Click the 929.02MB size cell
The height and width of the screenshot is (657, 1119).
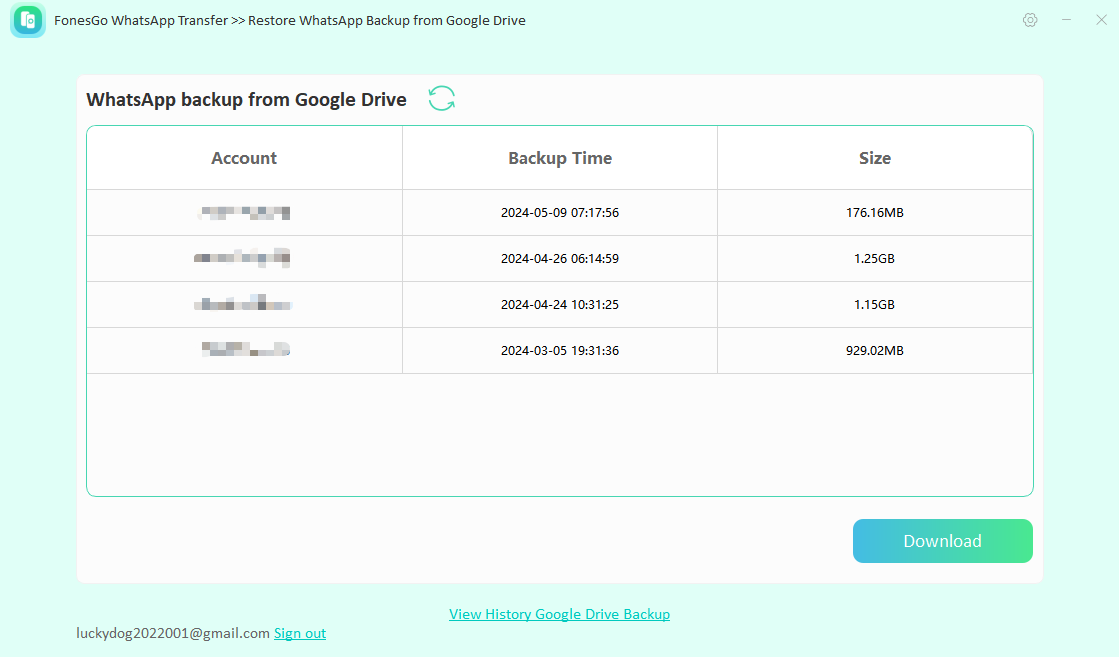click(x=874, y=351)
